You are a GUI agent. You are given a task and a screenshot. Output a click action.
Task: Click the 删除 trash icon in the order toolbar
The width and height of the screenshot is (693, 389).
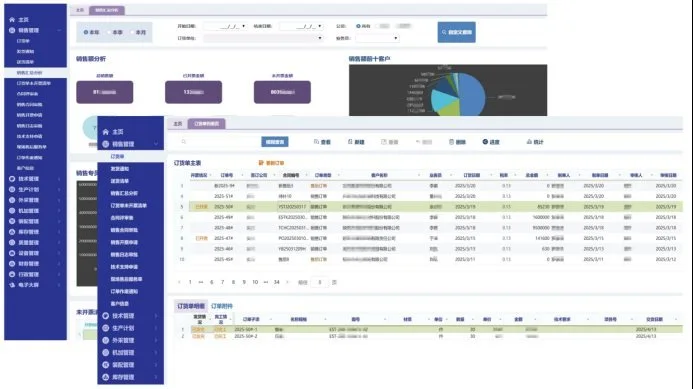click(x=451, y=142)
